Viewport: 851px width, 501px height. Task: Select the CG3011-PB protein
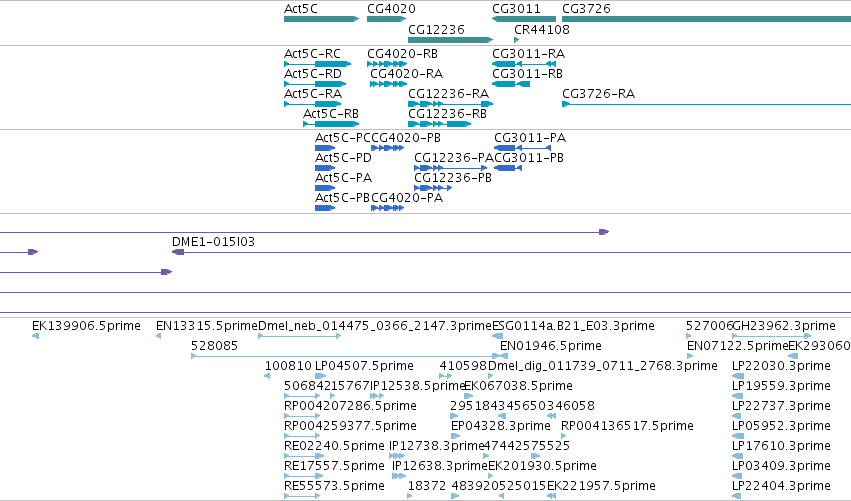tap(508, 168)
